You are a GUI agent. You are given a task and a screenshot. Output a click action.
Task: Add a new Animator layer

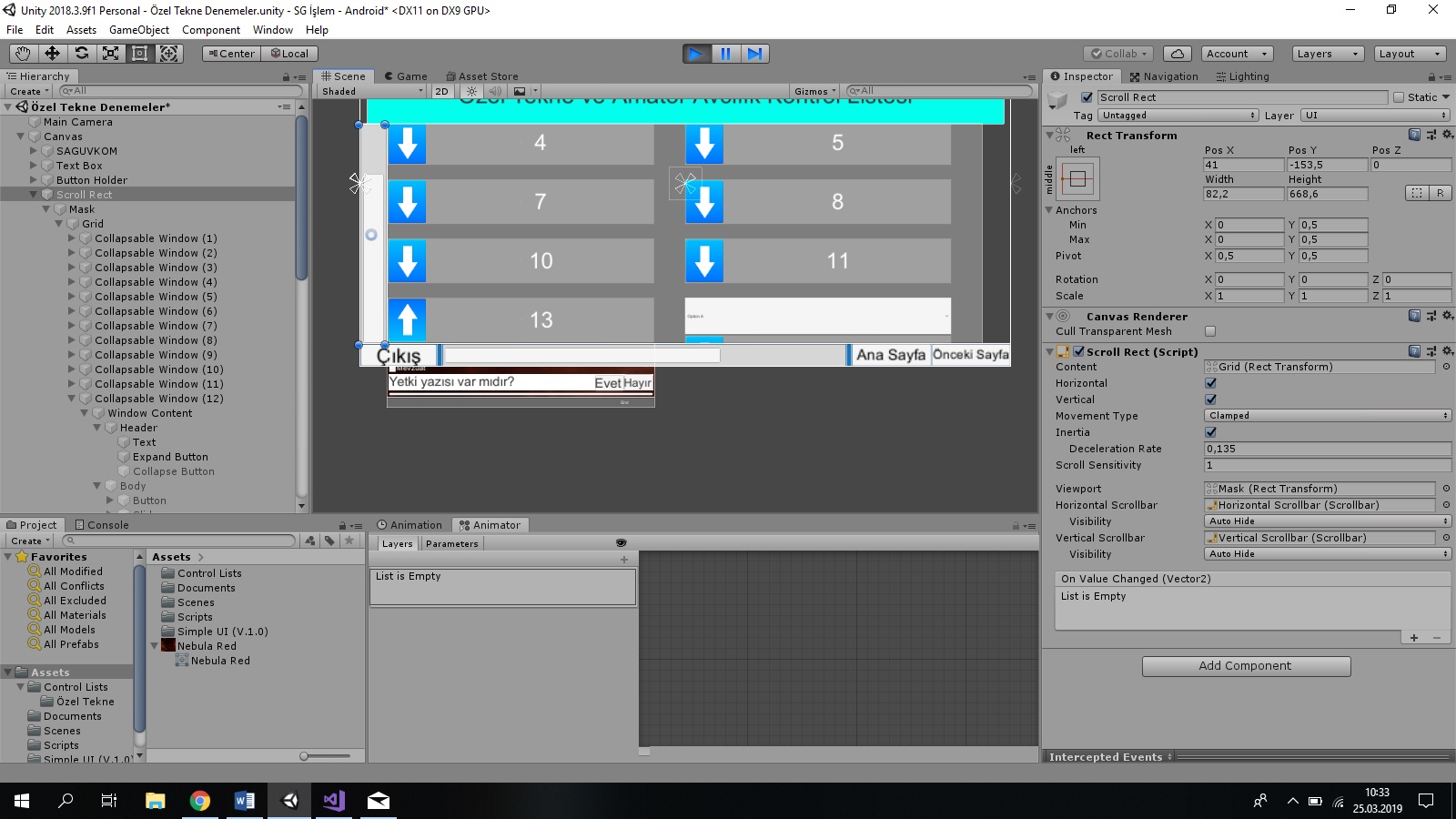[624, 560]
